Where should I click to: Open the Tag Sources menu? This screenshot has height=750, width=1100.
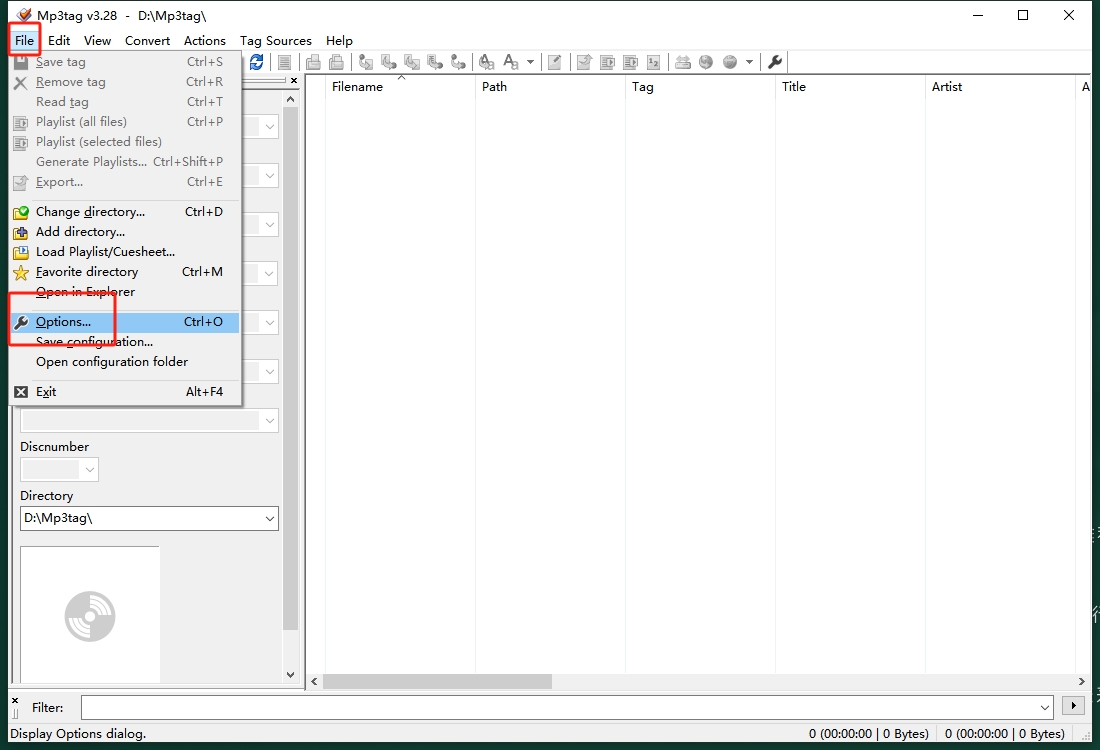point(276,41)
